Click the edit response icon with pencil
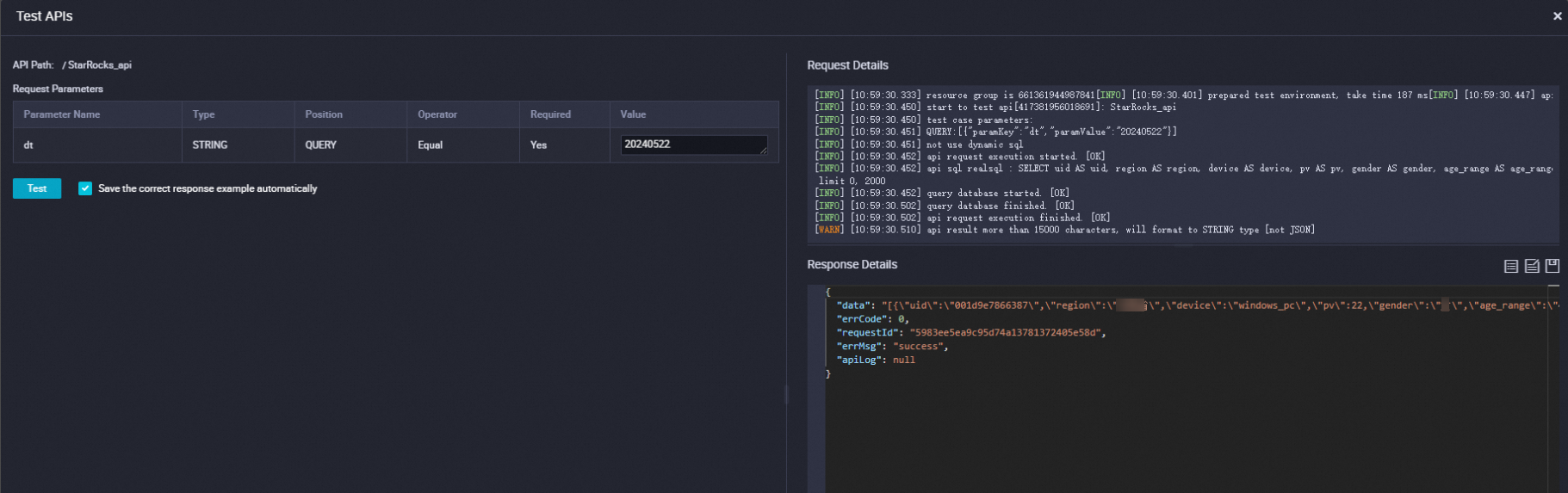The height and width of the screenshot is (493, 1568). point(1531,266)
